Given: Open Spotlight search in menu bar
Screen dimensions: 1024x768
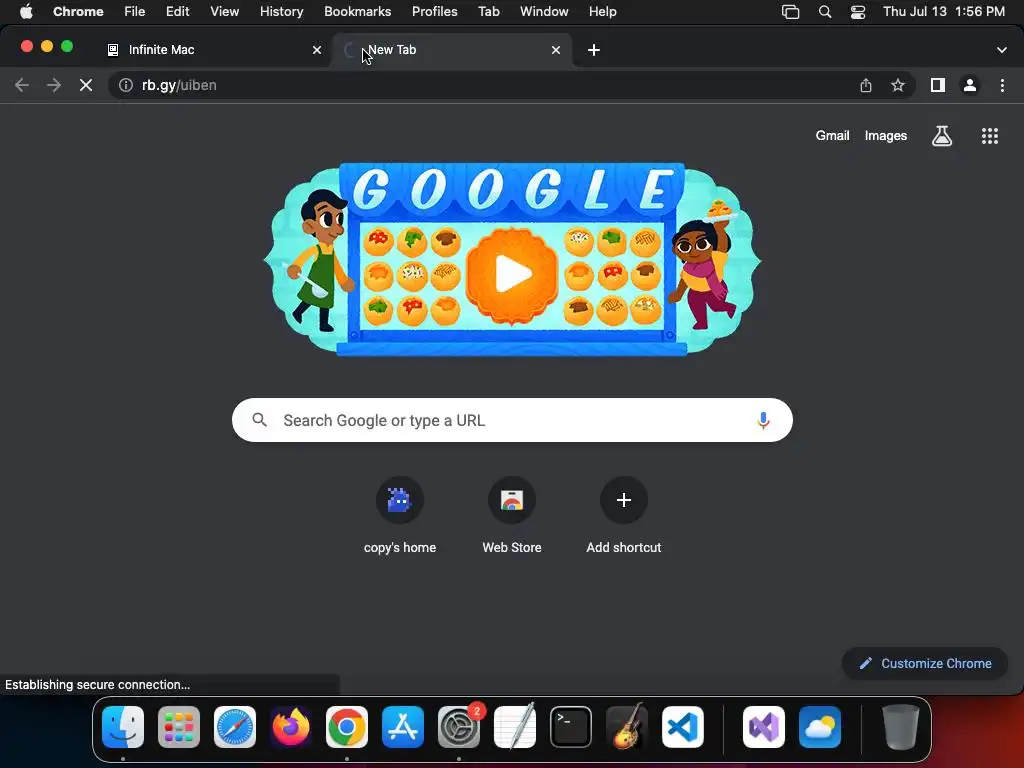Looking at the screenshot, I should (x=825, y=12).
